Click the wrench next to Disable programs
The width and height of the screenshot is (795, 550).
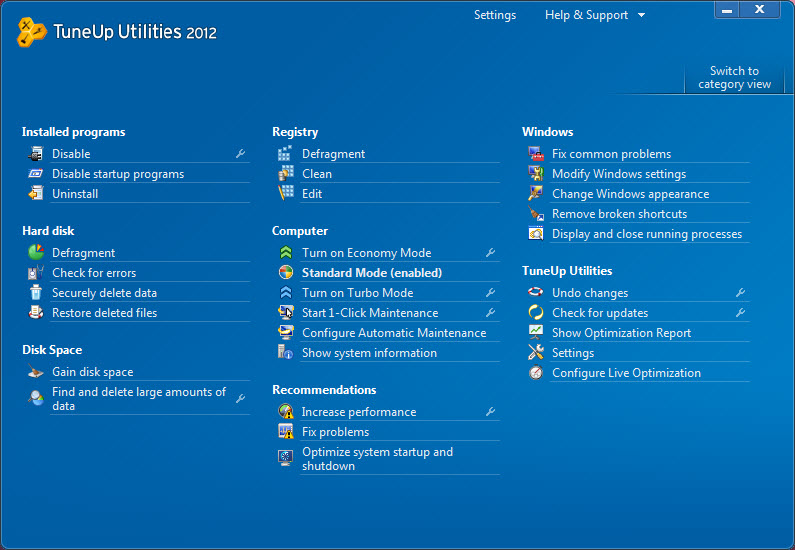[x=240, y=154]
